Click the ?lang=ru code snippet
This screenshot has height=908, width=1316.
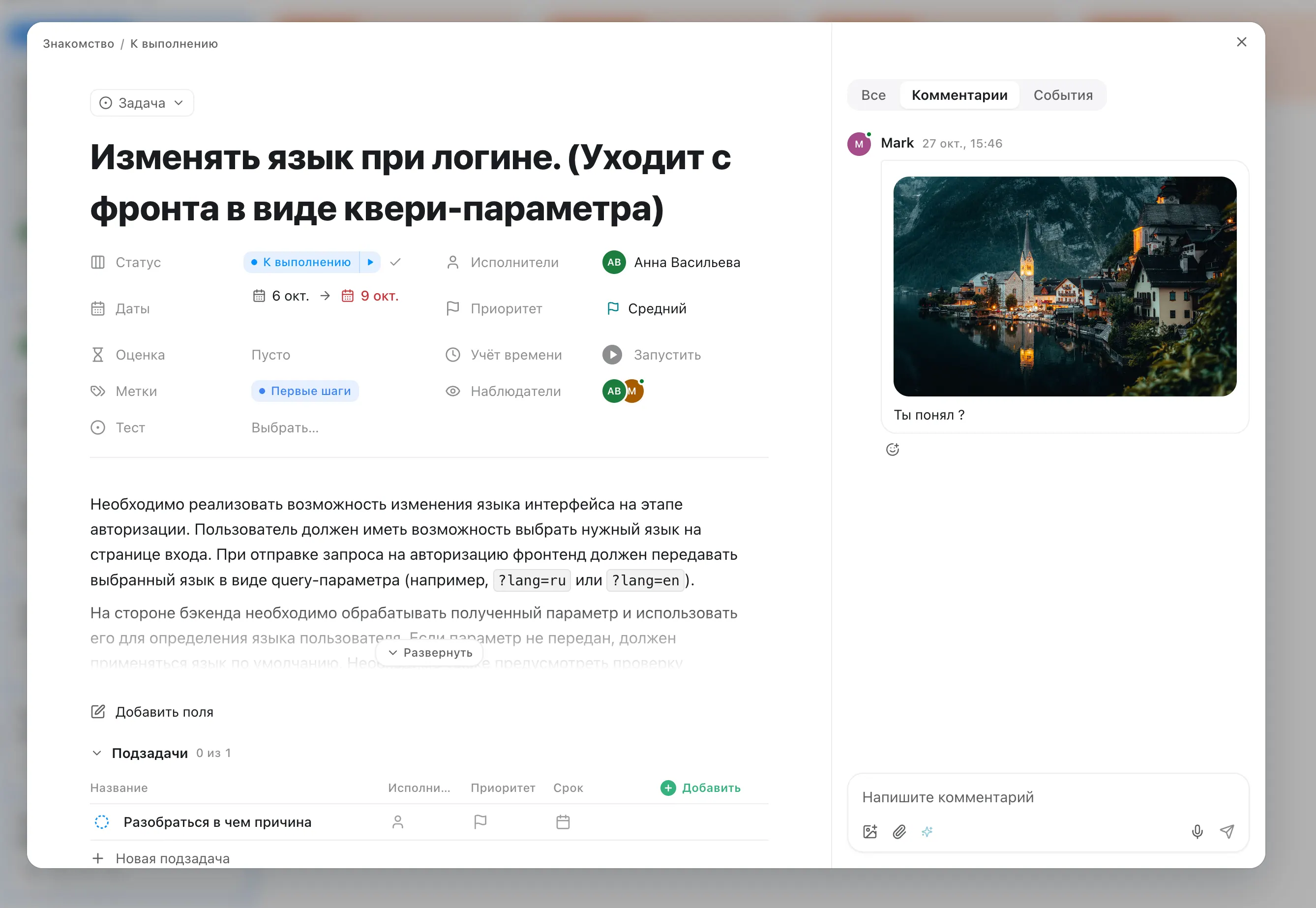click(x=532, y=580)
